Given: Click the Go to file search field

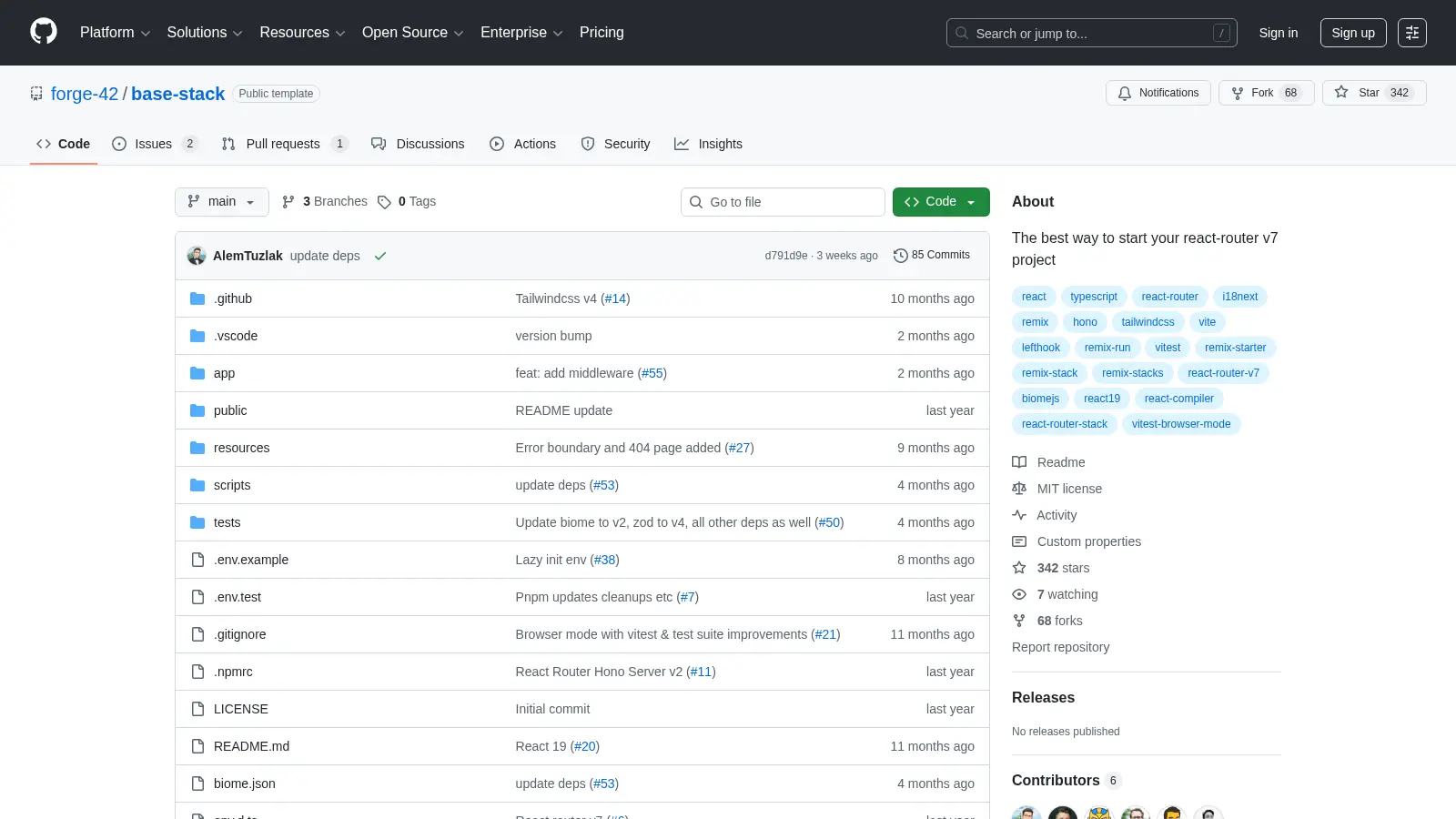Looking at the screenshot, I should coord(783,202).
